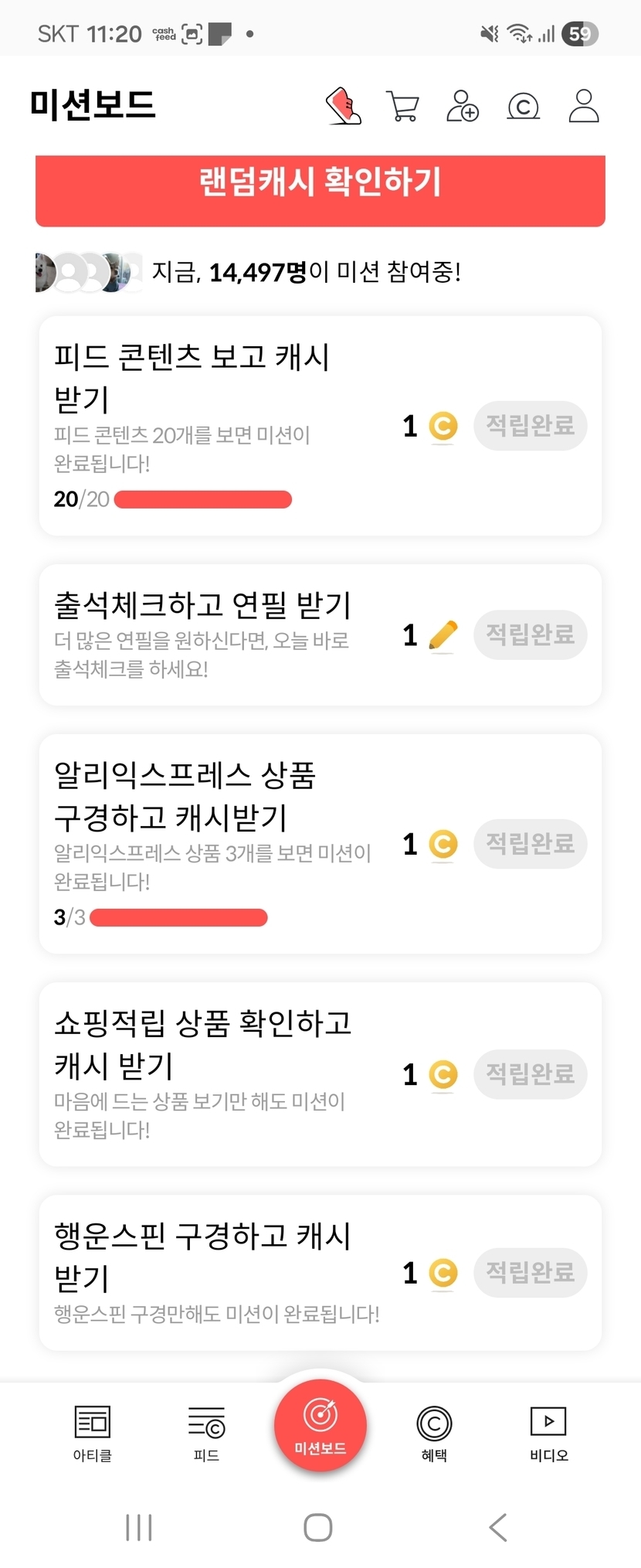The width and height of the screenshot is (641, 1568).
Task: Open the cash coin icon in header
Action: point(523,106)
